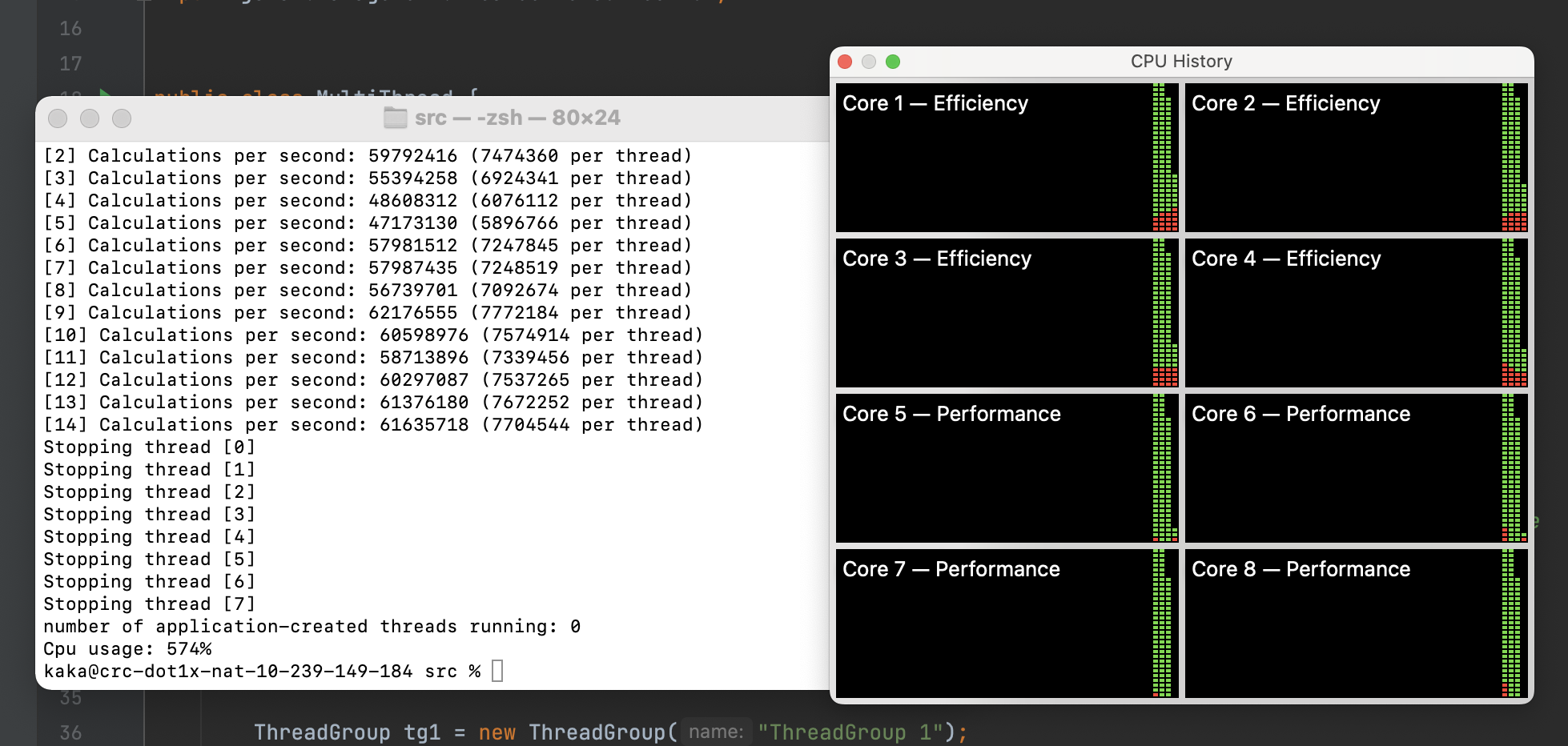Select the Core 6 — Performance graph
This screenshot has height=746, width=1568.
click(x=1356, y=468)
